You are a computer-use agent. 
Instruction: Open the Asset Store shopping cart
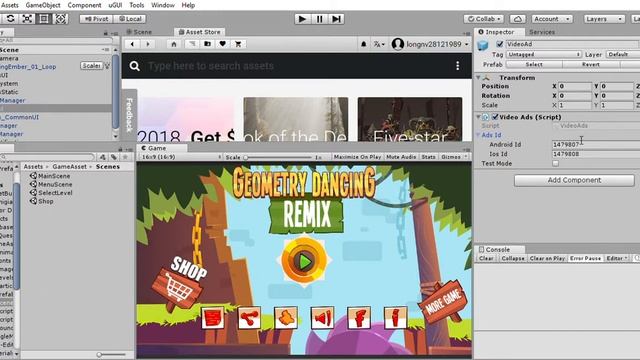238,44
